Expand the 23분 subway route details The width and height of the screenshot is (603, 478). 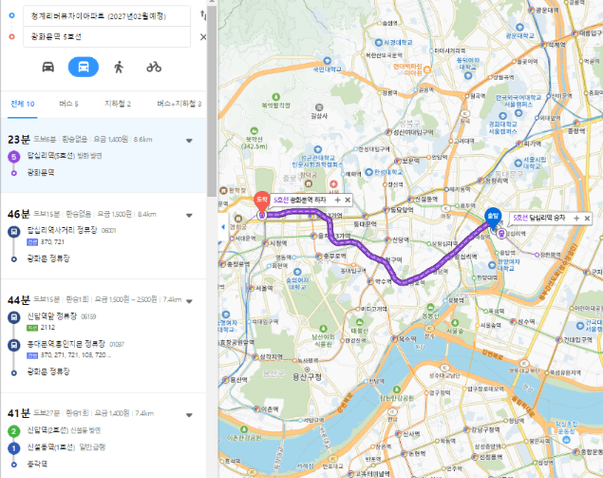point(189,141)
